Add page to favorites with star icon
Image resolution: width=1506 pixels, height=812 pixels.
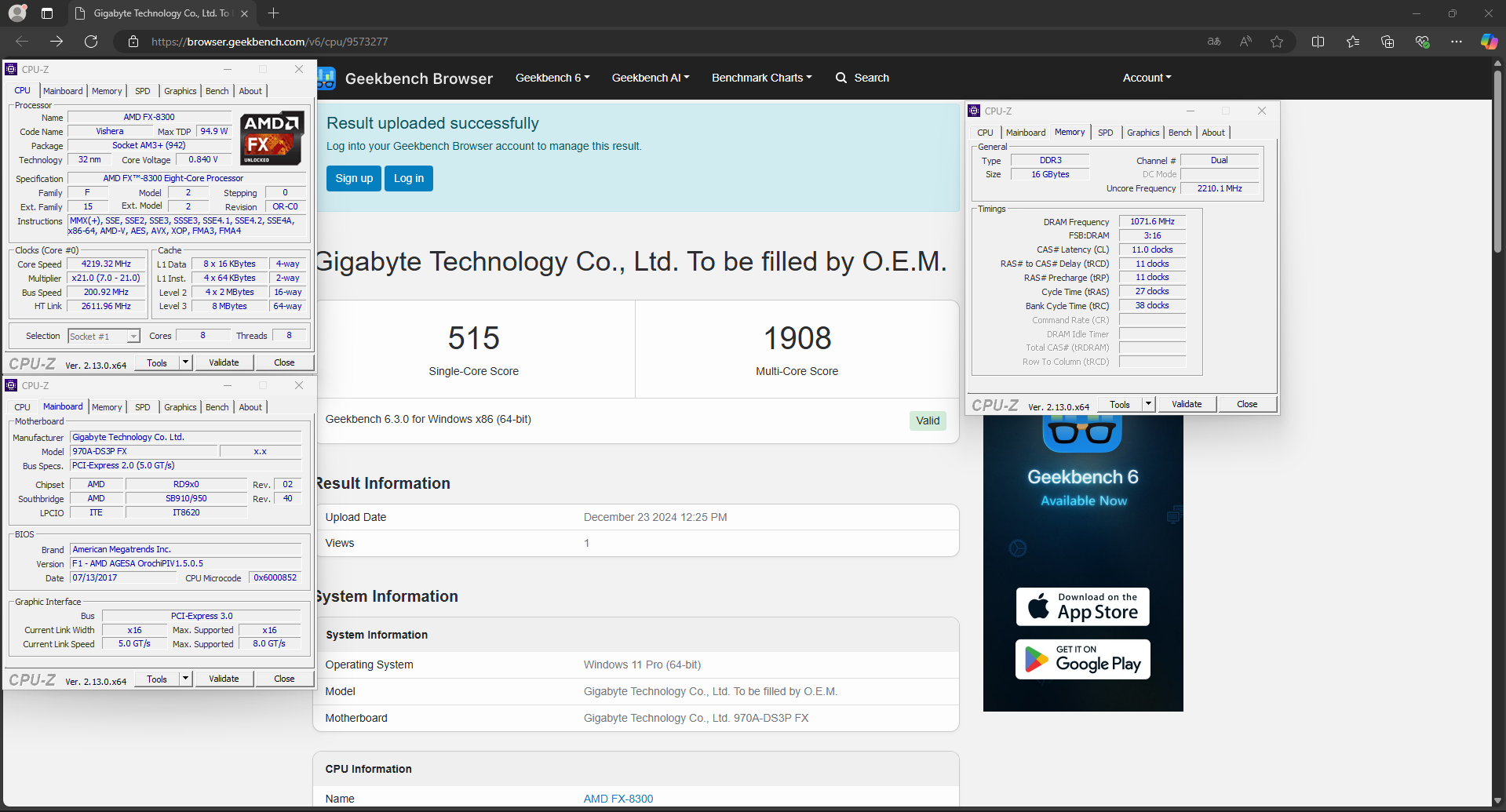(x=1277, y=42)
